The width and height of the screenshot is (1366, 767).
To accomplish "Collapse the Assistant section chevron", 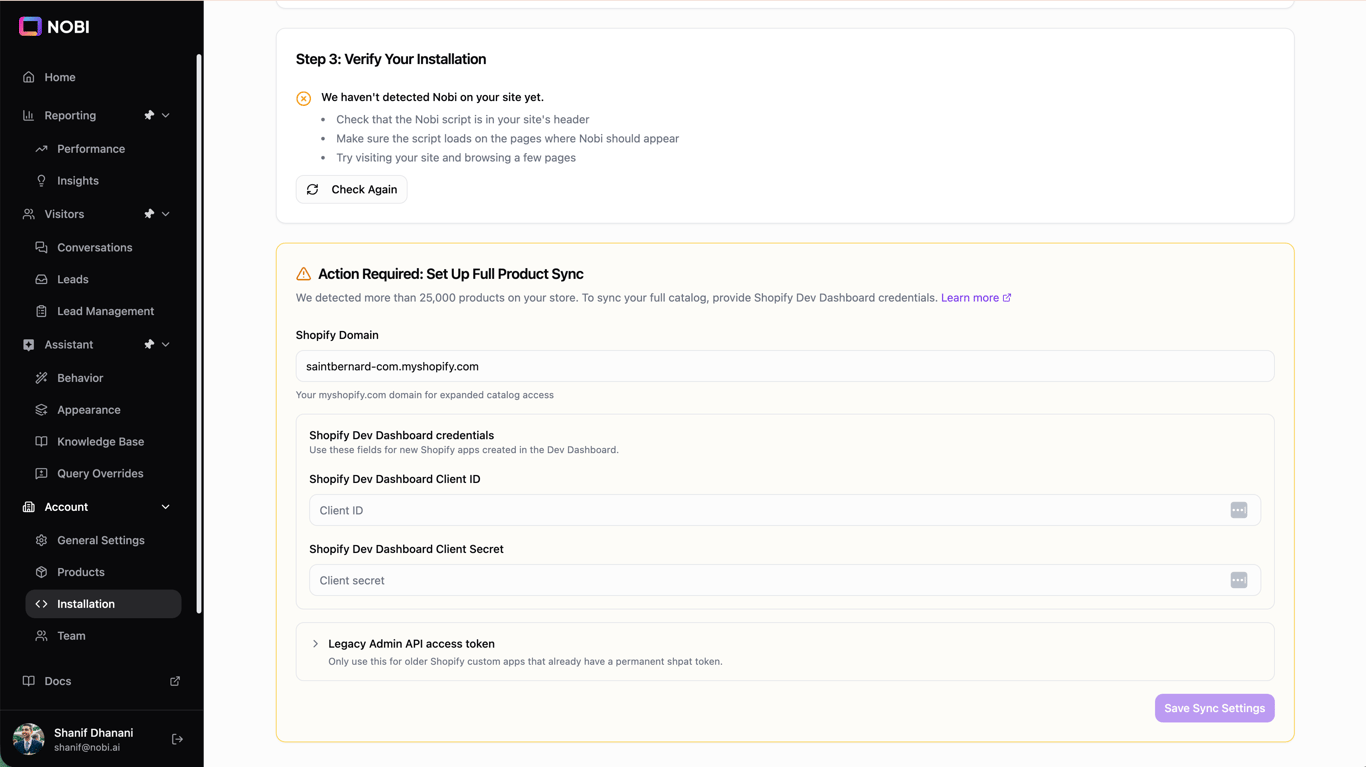I will click(x=166, y=344).
